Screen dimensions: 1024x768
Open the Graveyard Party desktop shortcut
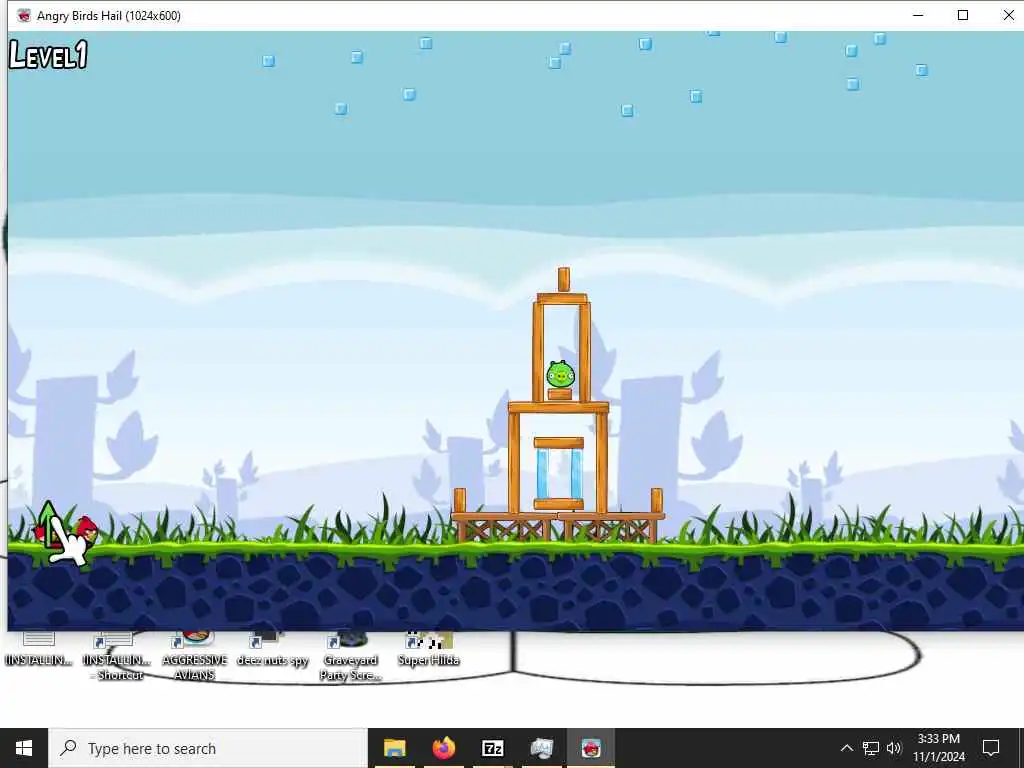tap(350, 655)
